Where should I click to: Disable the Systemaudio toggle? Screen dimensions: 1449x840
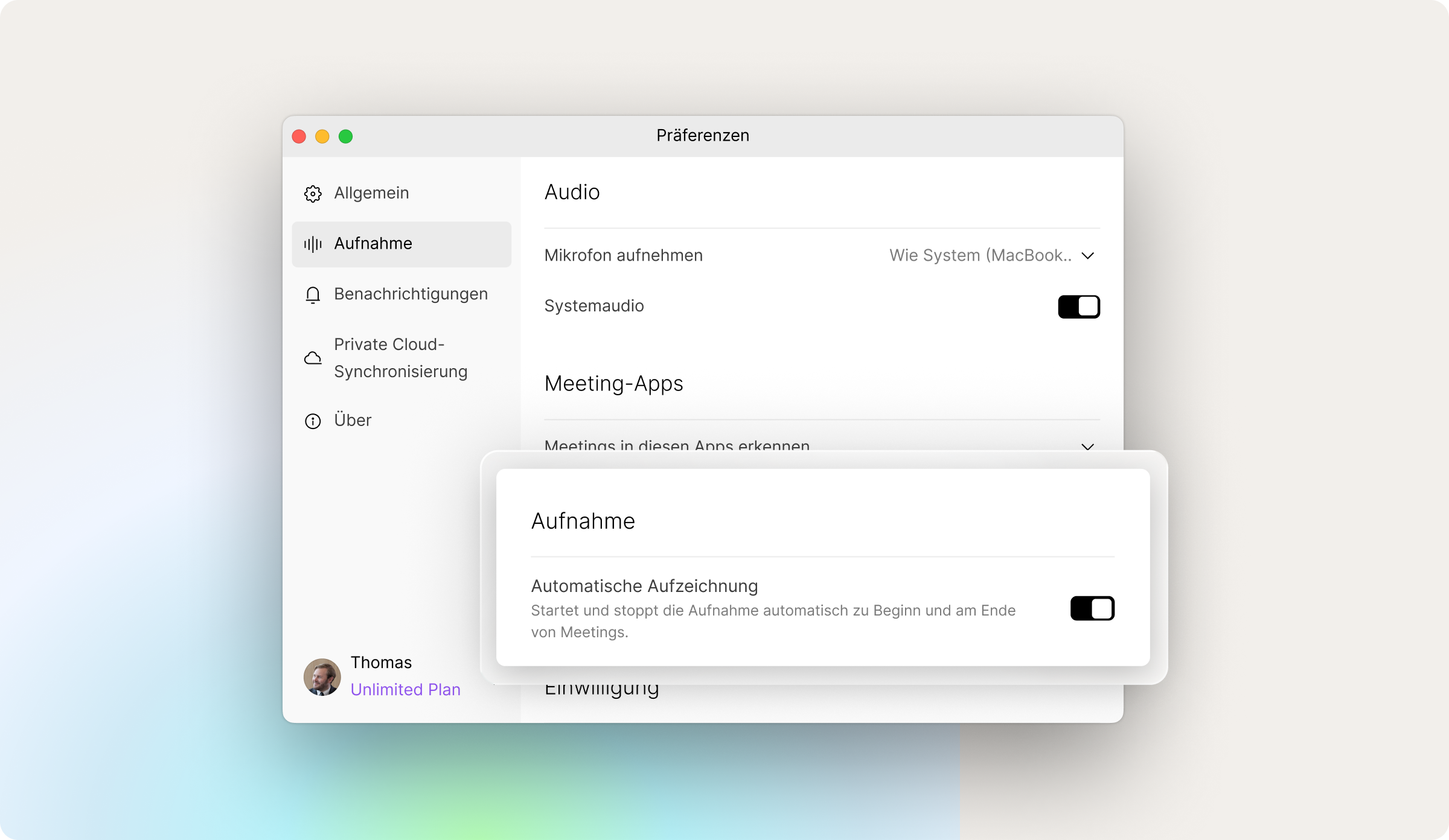1078,307
